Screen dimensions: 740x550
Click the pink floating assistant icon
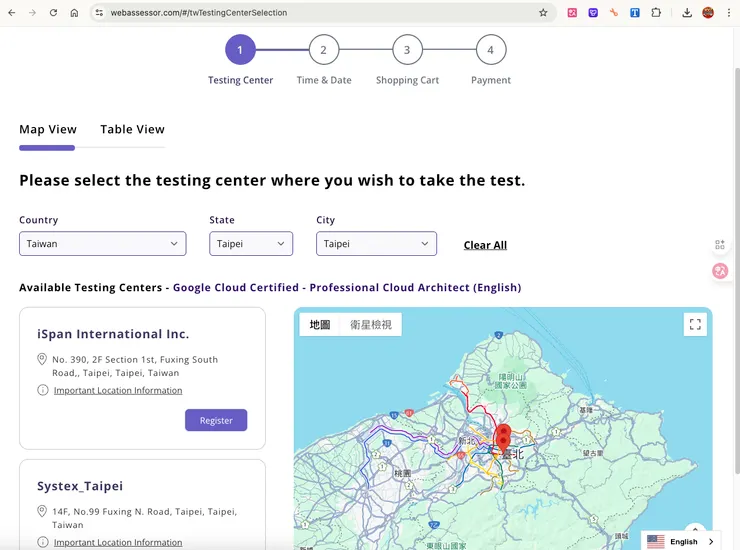[720, 271]
